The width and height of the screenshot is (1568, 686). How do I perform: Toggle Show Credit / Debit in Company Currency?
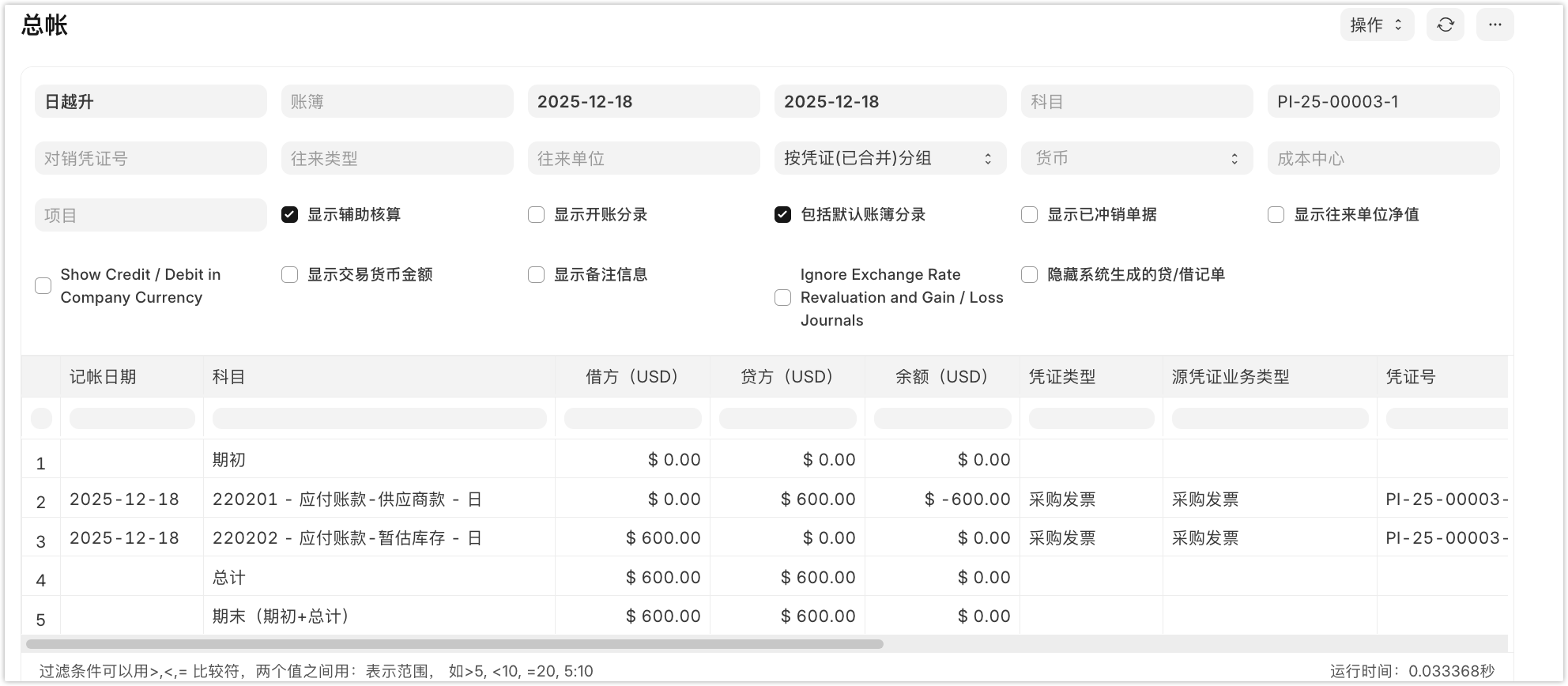point(43,286)
